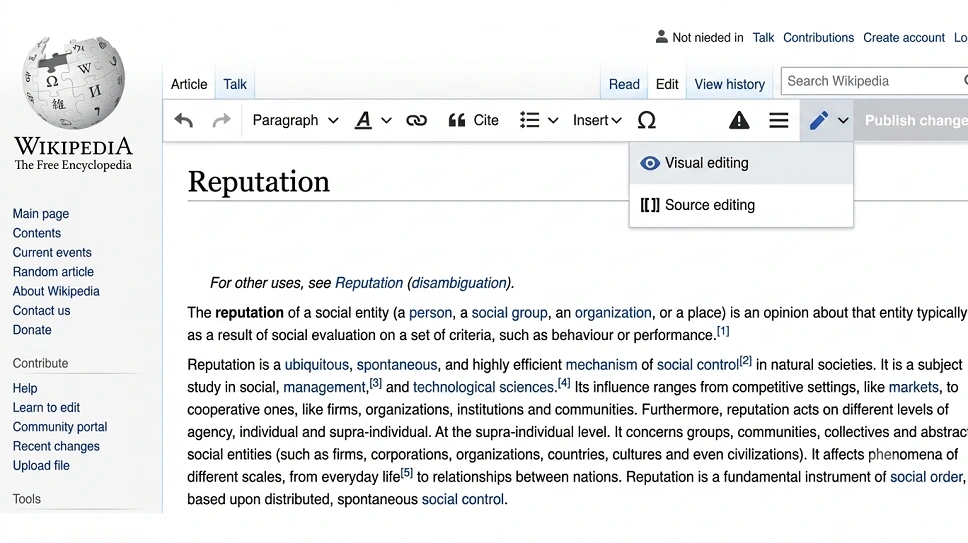968x543 pixels.
Task: Follow the social order link
Action: pyautogui.click(x=927, y=477)
